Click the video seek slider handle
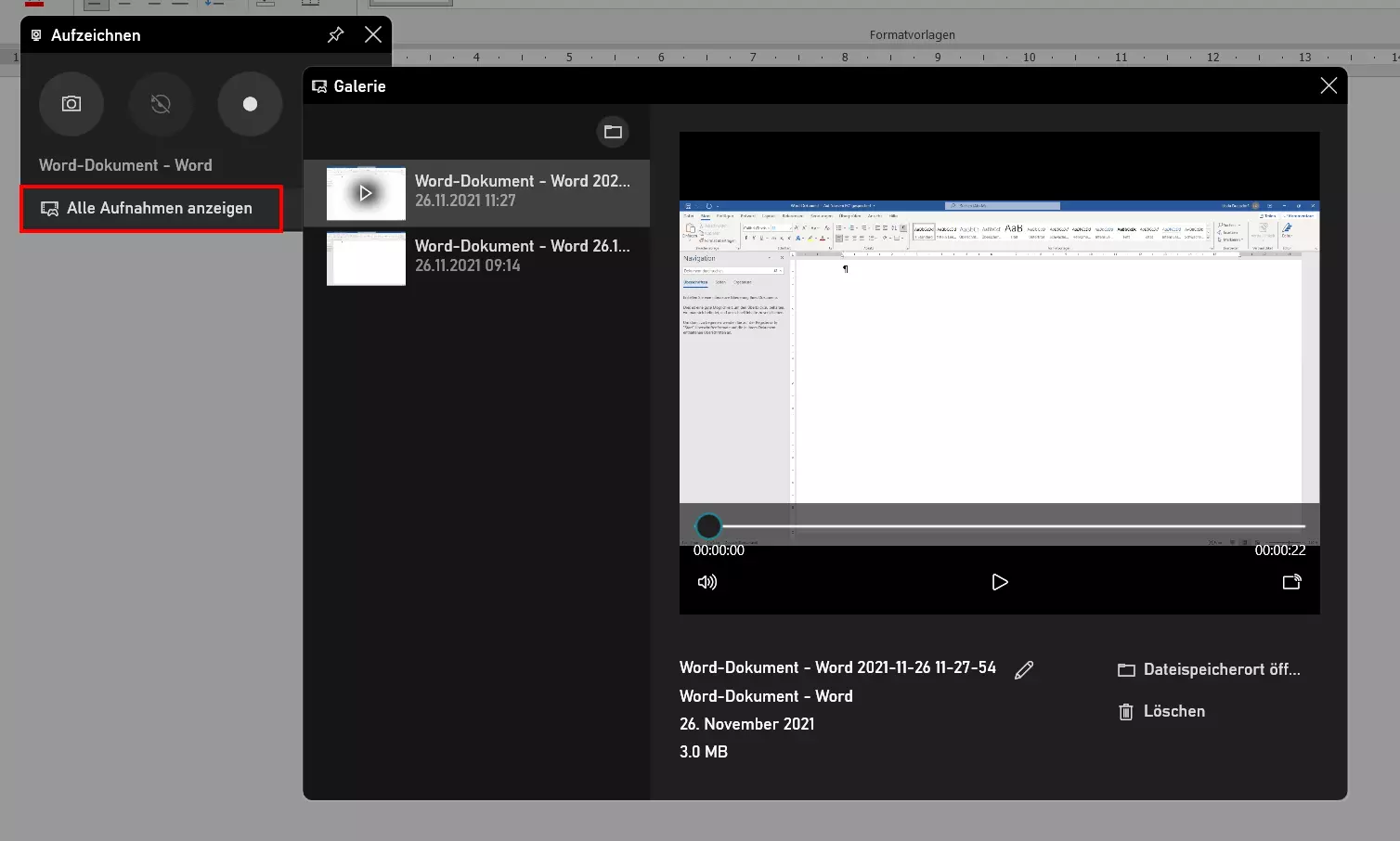Screen dimensions: 1400x841 click(708, 526)
